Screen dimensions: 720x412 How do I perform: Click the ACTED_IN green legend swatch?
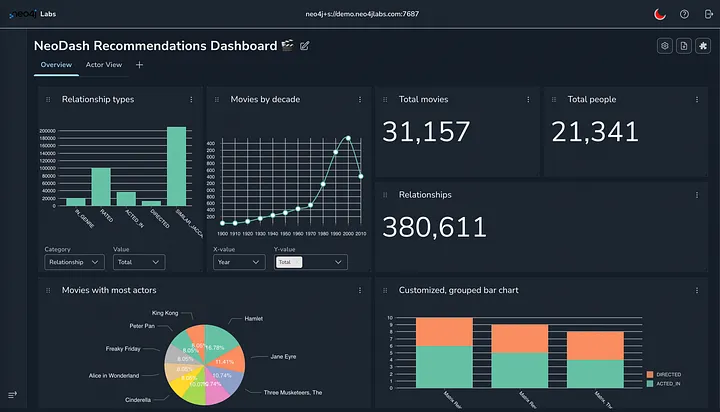(x=650, y=384)
